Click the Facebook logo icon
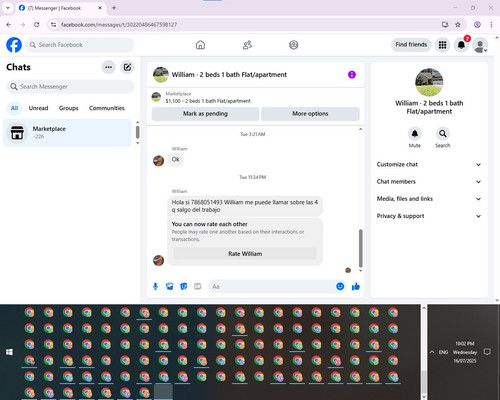Viewport: 500px width, 400px height. 14,45
